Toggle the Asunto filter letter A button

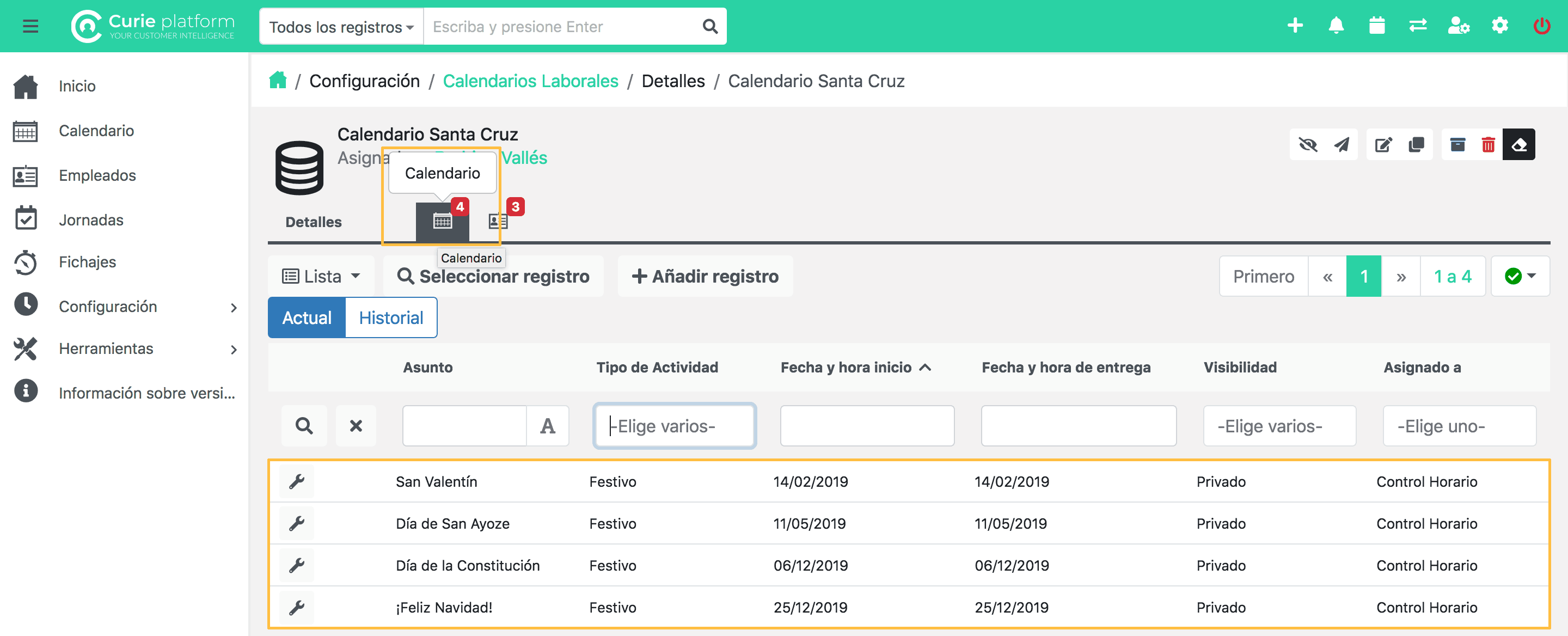point(547,425)
